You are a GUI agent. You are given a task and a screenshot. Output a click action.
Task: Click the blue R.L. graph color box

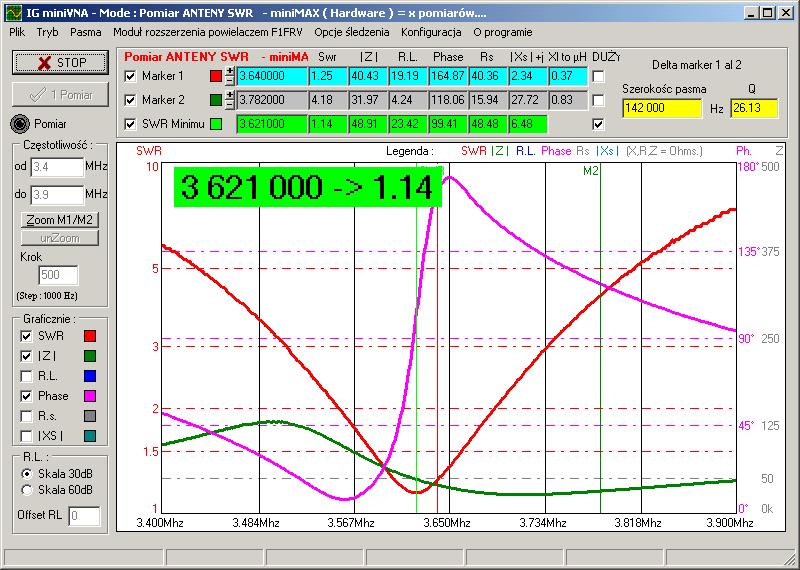pyautogui.click(x=90, y=376)
